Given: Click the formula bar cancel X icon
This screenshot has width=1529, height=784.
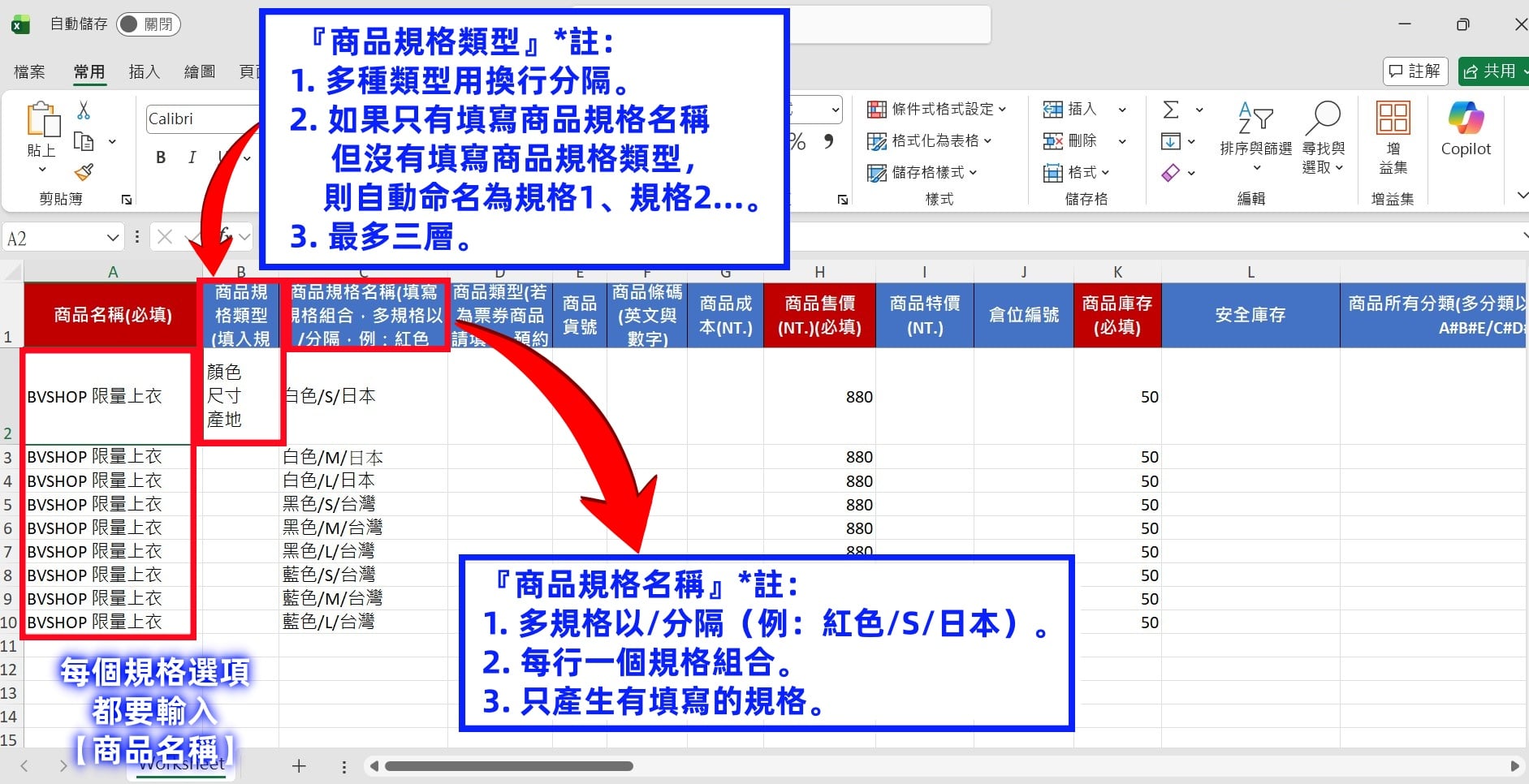Looking at the screenshot, I should tap(165, 237).
